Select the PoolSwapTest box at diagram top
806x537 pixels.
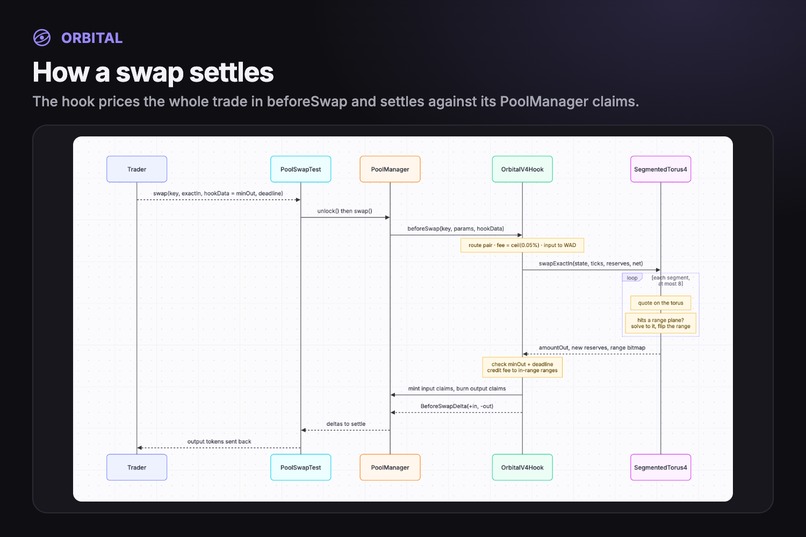coord(301,169)
